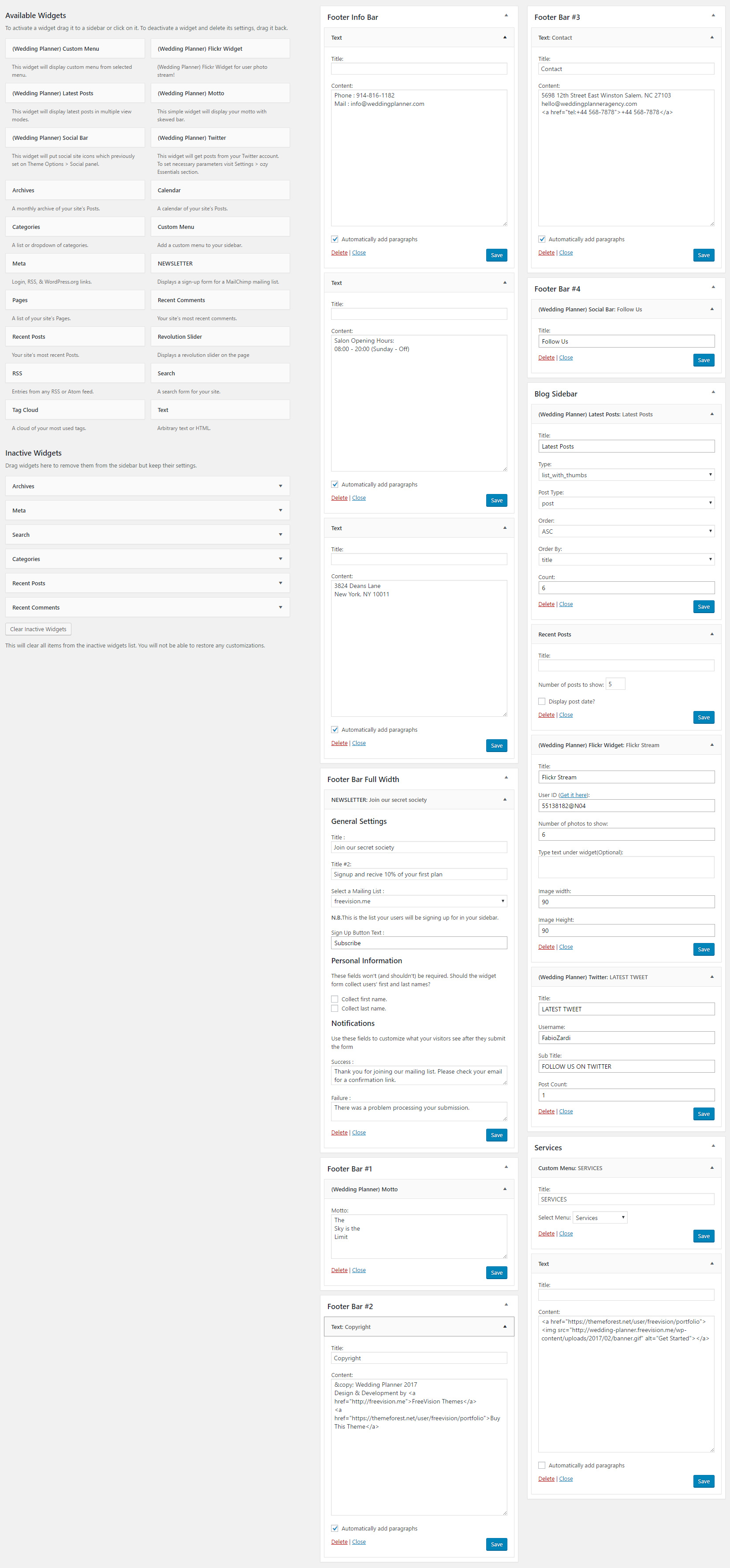This screenshot has height=1568, width=730.
Task: Collapse the Footer Bar Full Width arrow
Action: [506, 778]
